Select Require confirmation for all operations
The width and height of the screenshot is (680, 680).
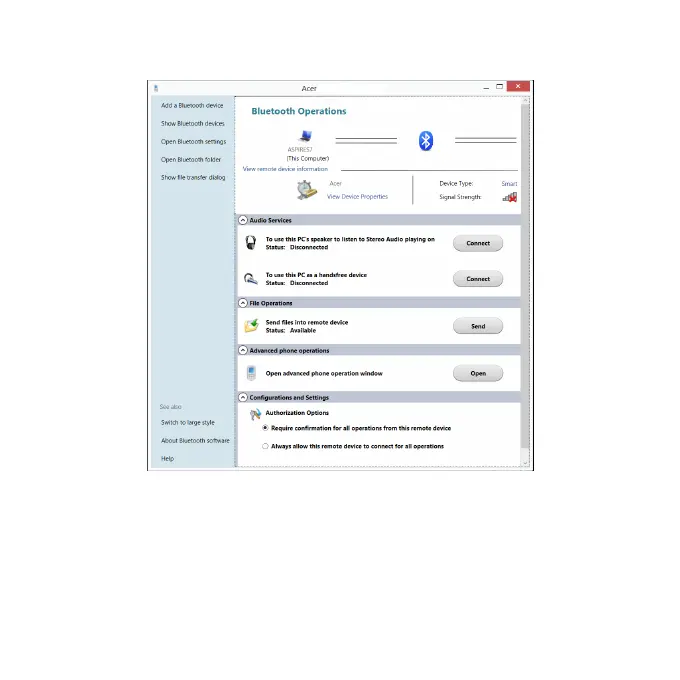coord(265,428)
